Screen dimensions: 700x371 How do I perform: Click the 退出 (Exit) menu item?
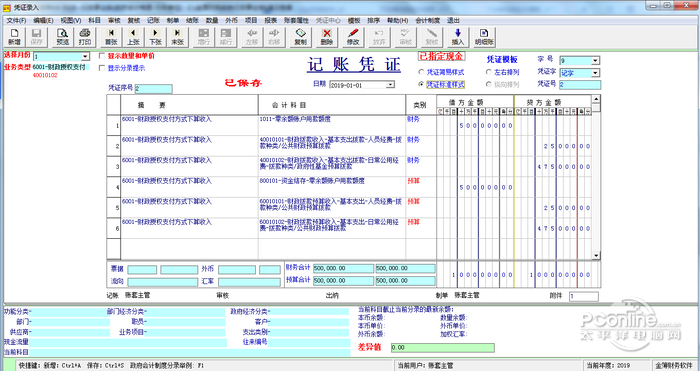tap(453, 21)
